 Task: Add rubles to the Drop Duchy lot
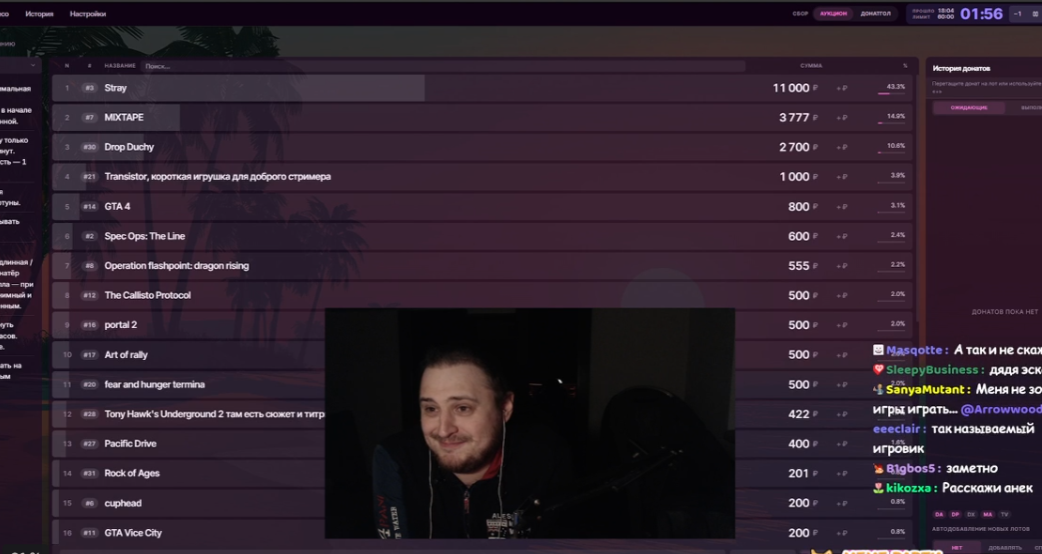point(842,147)
